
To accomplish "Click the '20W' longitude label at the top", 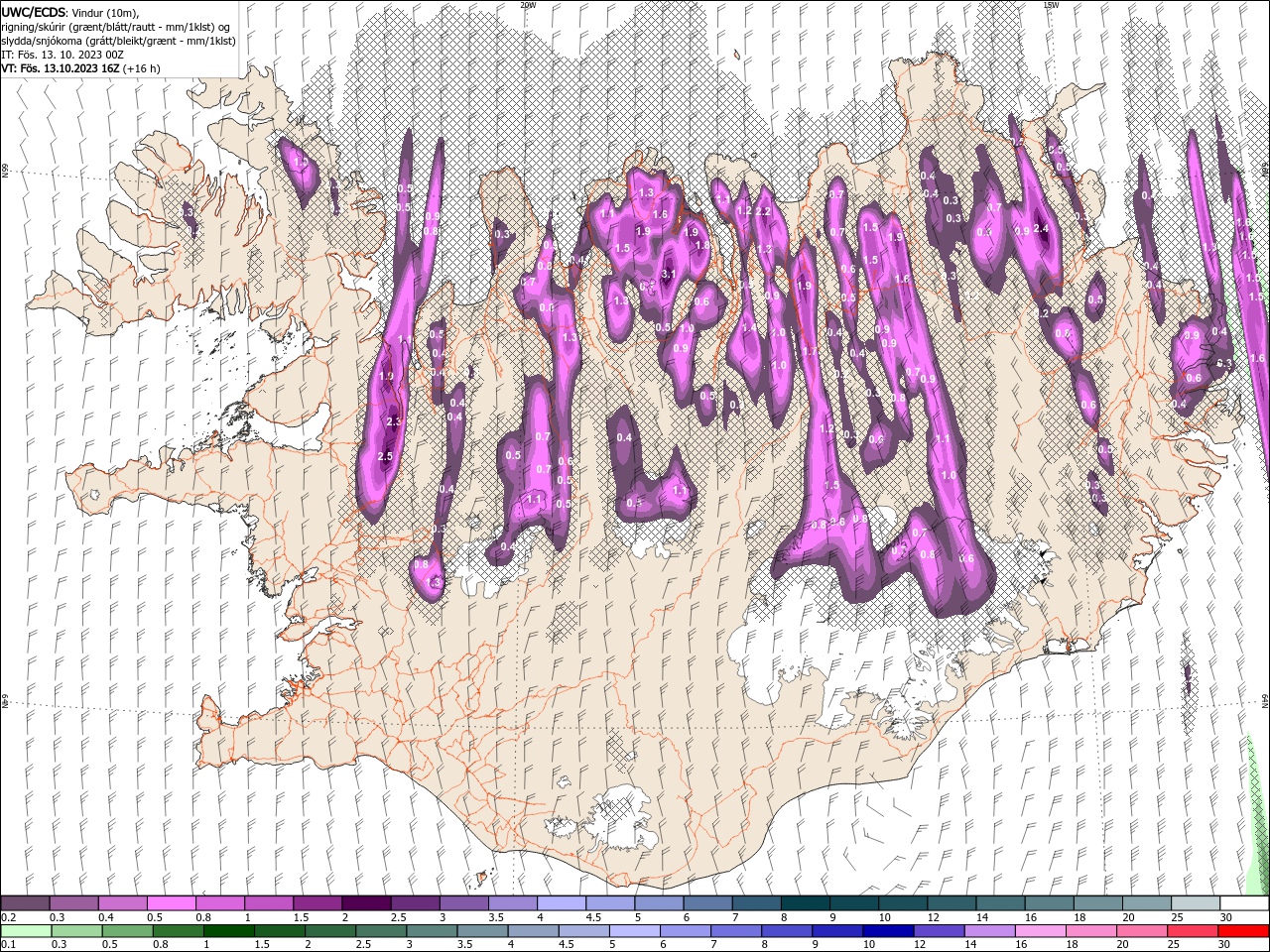I will coord(528,5).
